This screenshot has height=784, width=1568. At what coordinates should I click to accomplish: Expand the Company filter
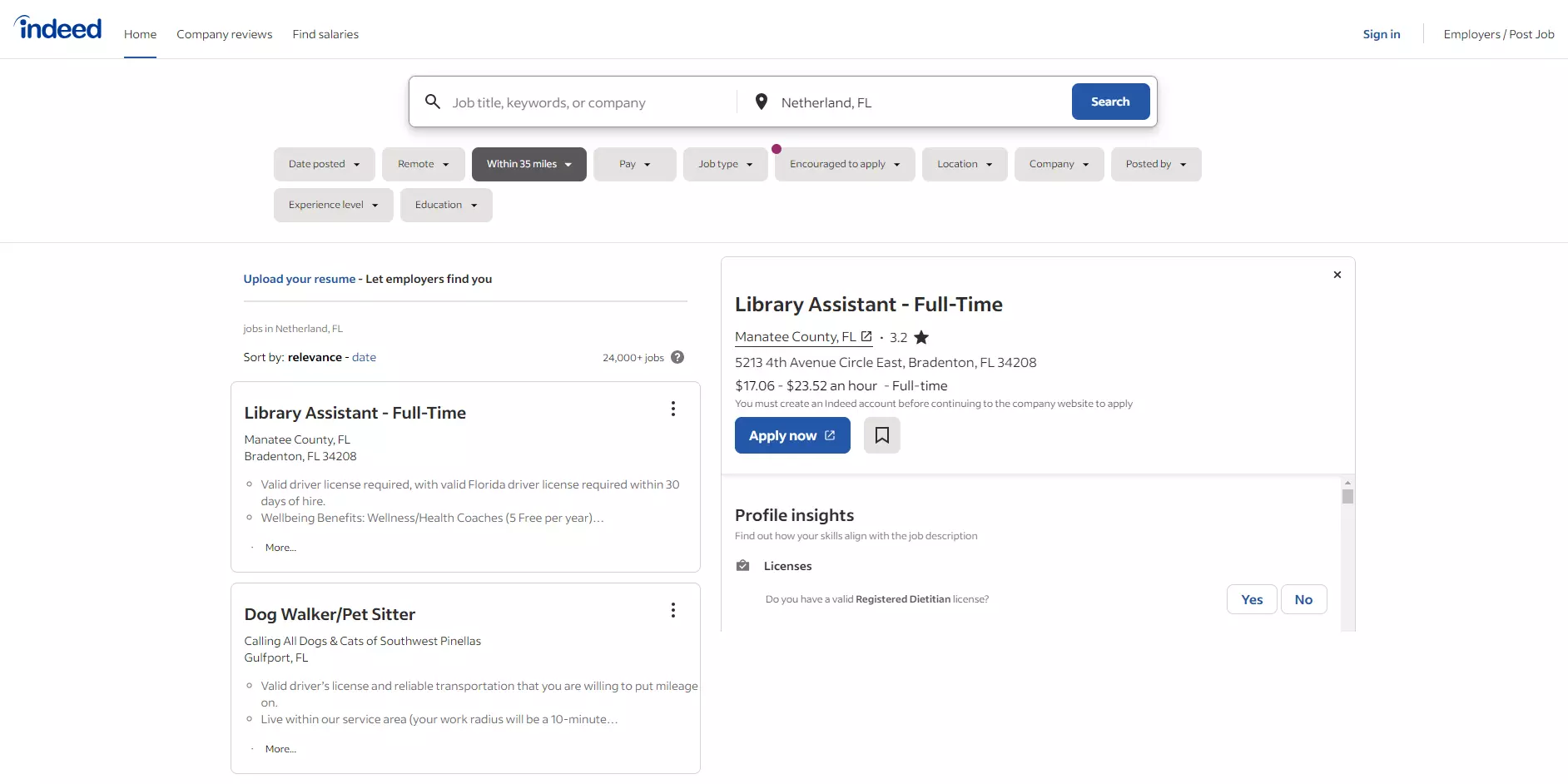pyautogui.click(x=1059, y=164)
